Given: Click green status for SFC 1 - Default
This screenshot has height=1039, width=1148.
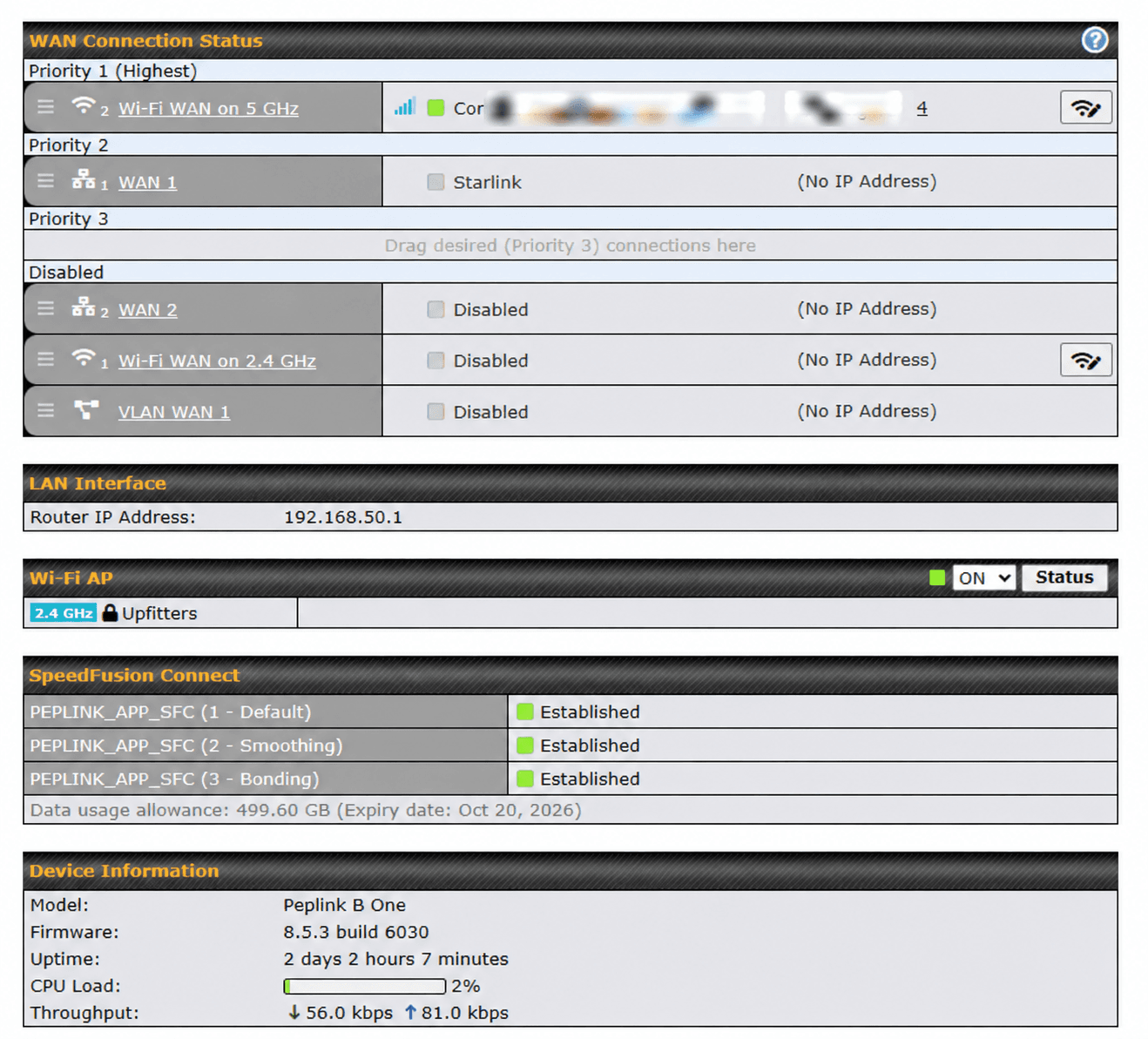Looking at the screenshot, I should pos(524,712).
